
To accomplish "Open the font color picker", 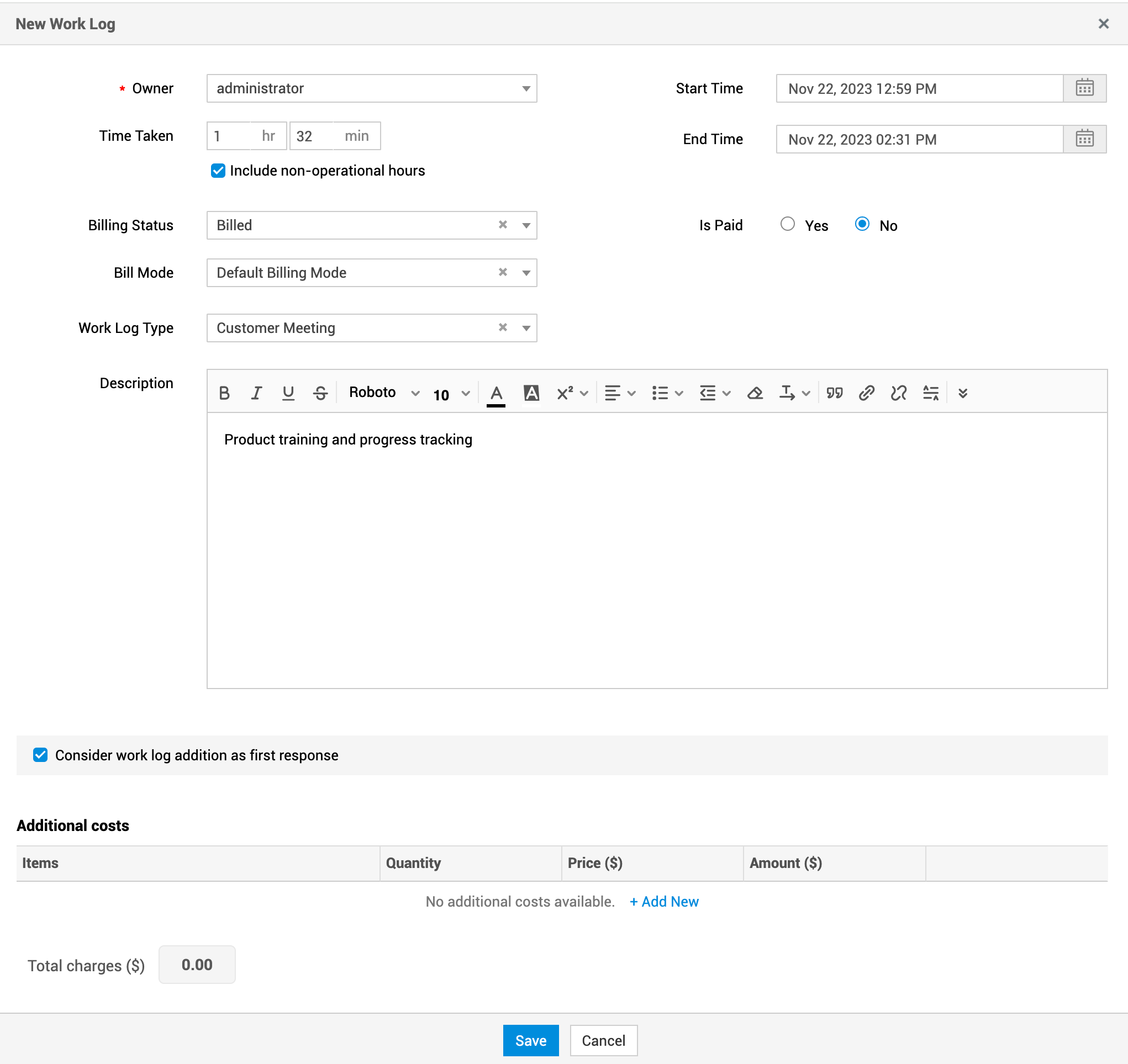I will [496, 393].
